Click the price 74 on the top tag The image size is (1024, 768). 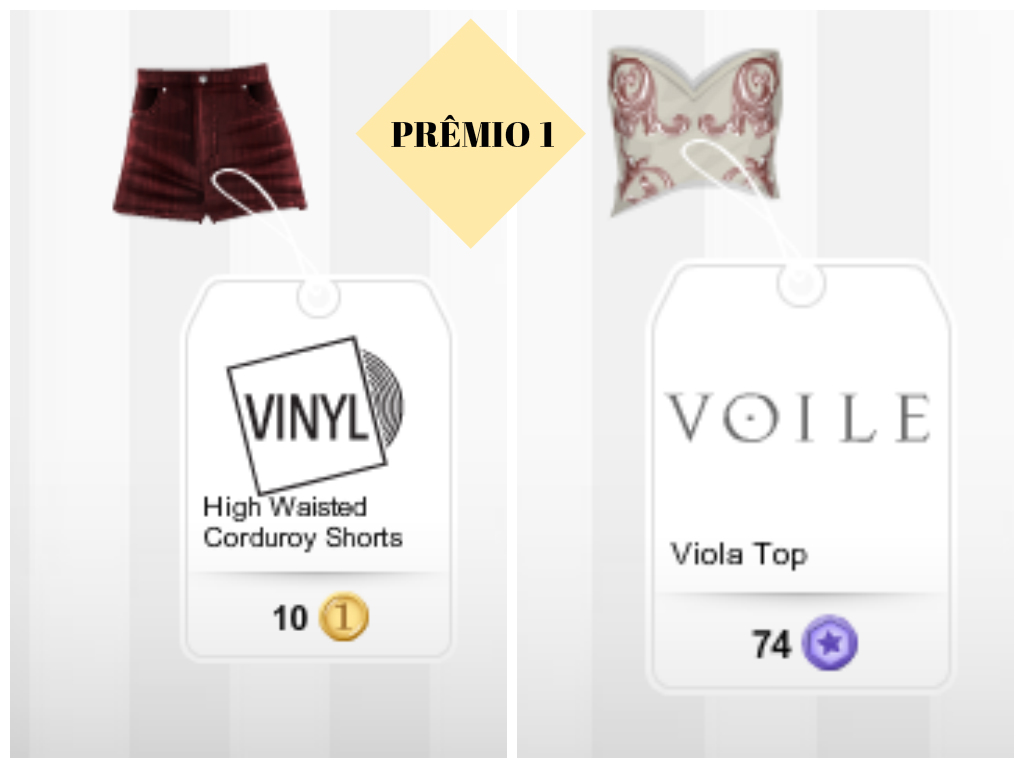[x=771, y=644]
